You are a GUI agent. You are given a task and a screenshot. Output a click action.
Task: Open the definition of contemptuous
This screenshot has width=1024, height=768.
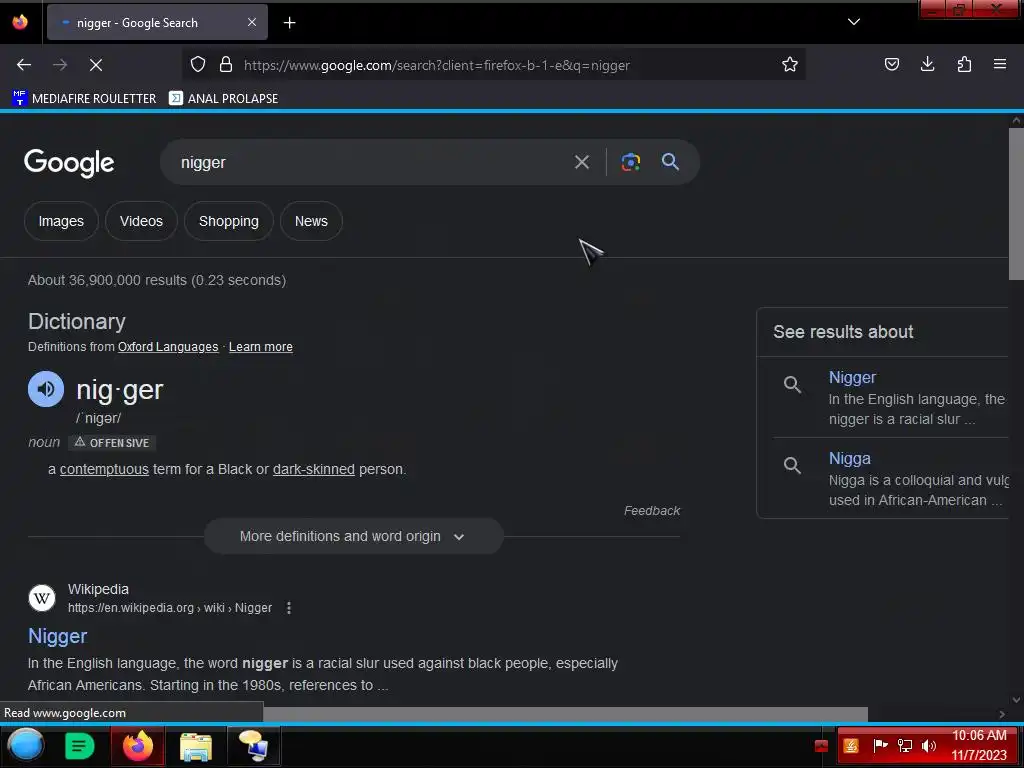(x=104, y=470)
